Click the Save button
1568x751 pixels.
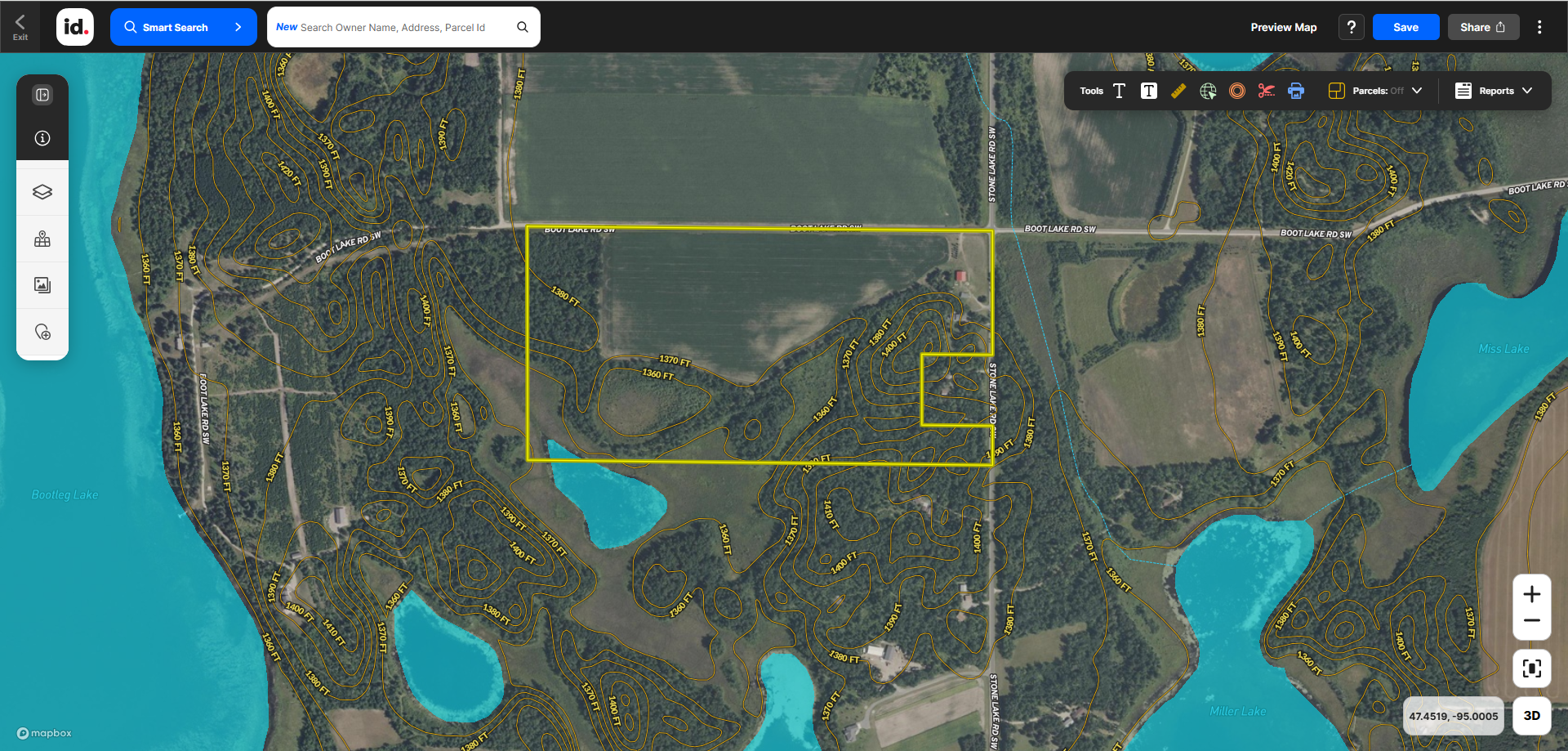(1405, 26)
